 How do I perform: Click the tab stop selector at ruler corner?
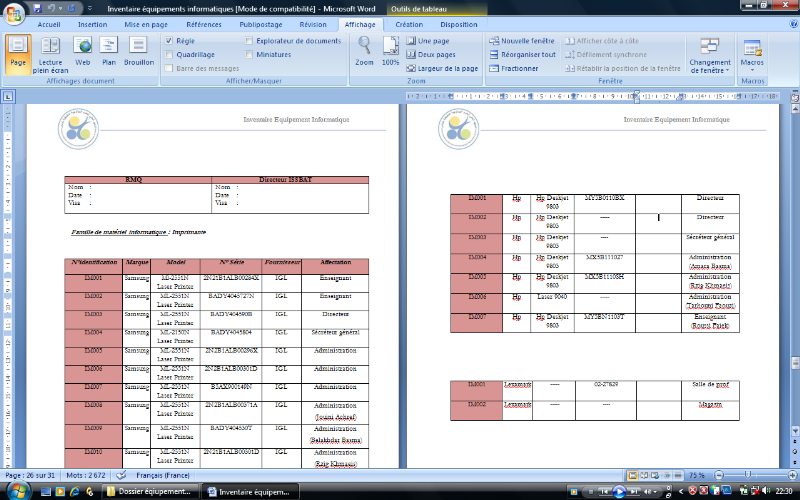pos(8,96)
